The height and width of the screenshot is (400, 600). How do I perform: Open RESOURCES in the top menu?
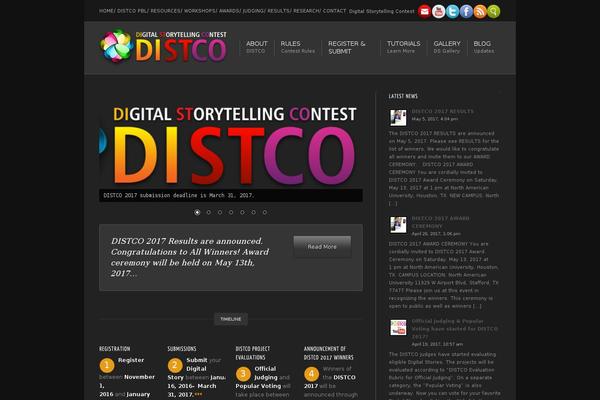(x=165, y=11)
